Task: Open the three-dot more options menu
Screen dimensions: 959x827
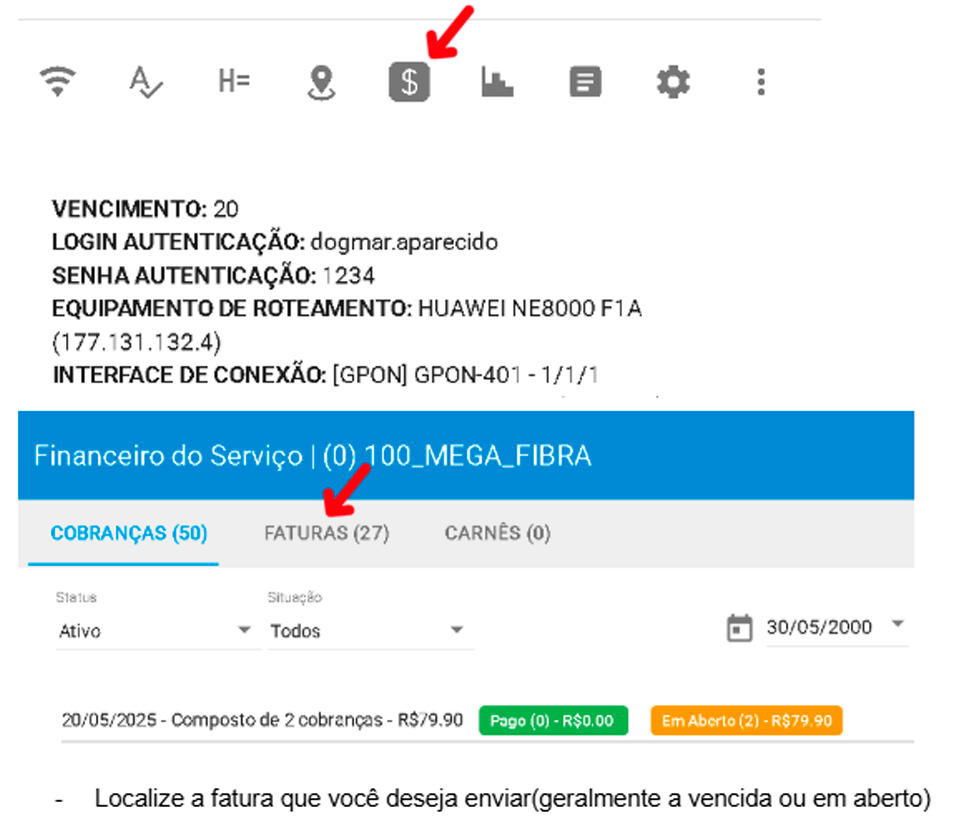Action: tap(761, 82)
